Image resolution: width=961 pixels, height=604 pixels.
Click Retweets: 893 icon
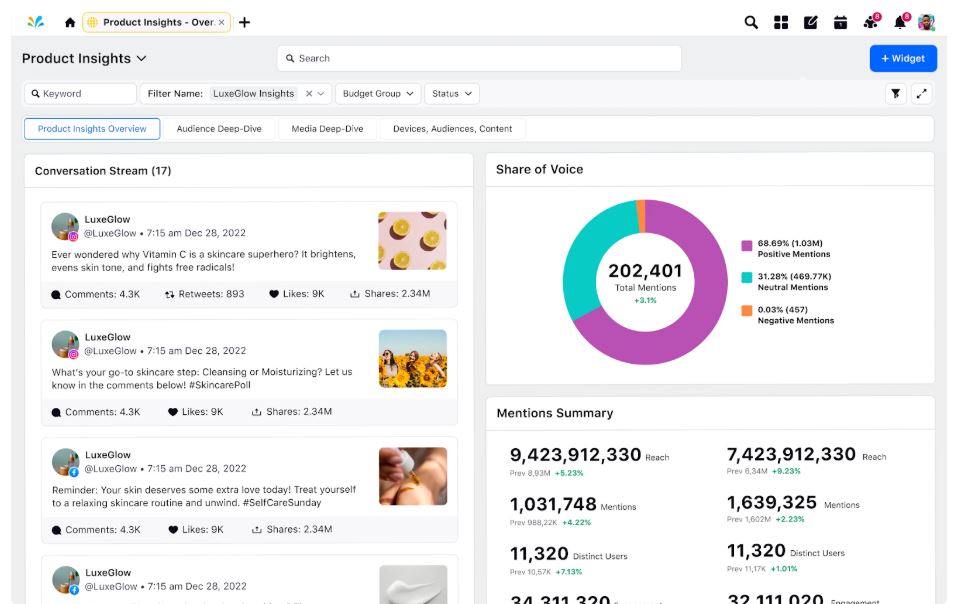click(x=170, y=295)
